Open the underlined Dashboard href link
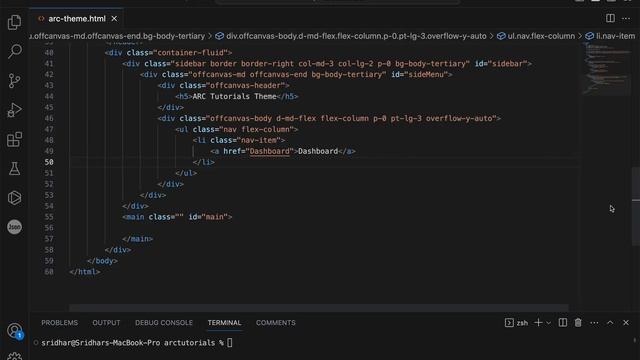The image size is (640, 360). point(269,151)
